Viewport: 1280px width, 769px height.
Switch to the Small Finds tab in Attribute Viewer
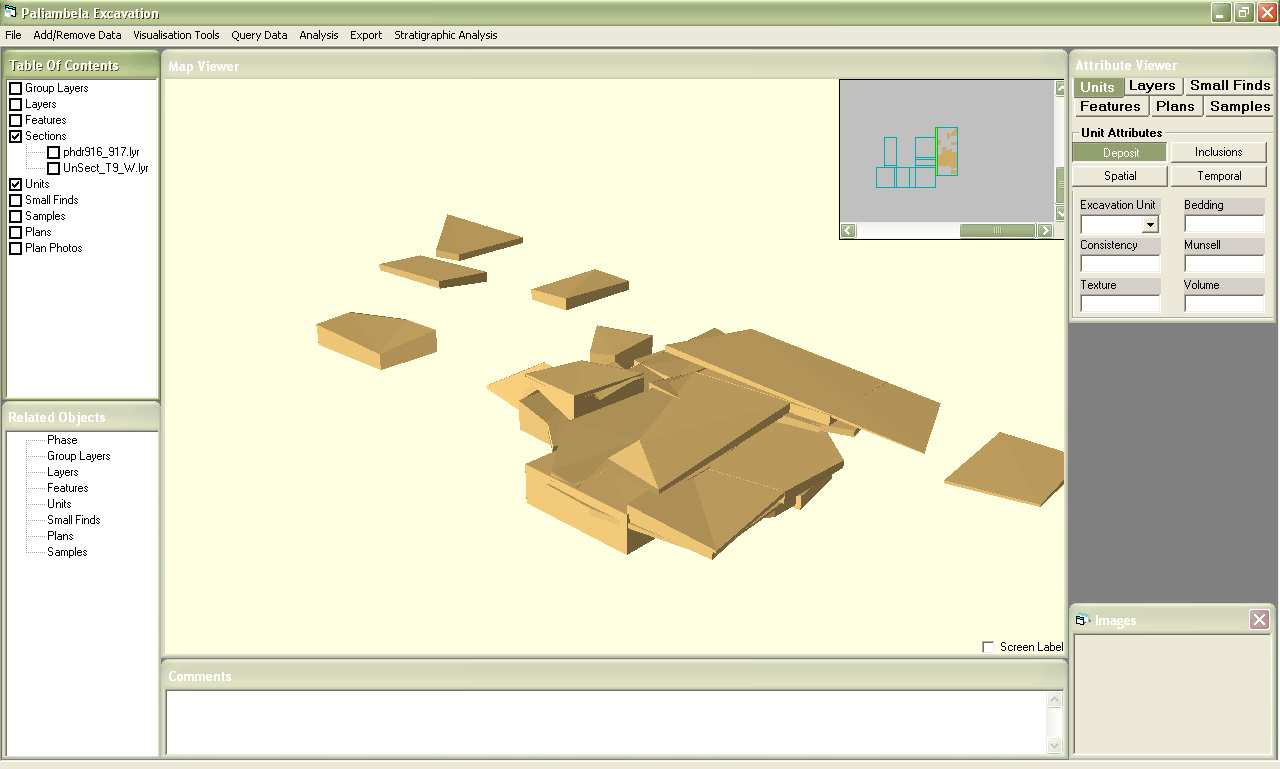(x=1230, y=86)
